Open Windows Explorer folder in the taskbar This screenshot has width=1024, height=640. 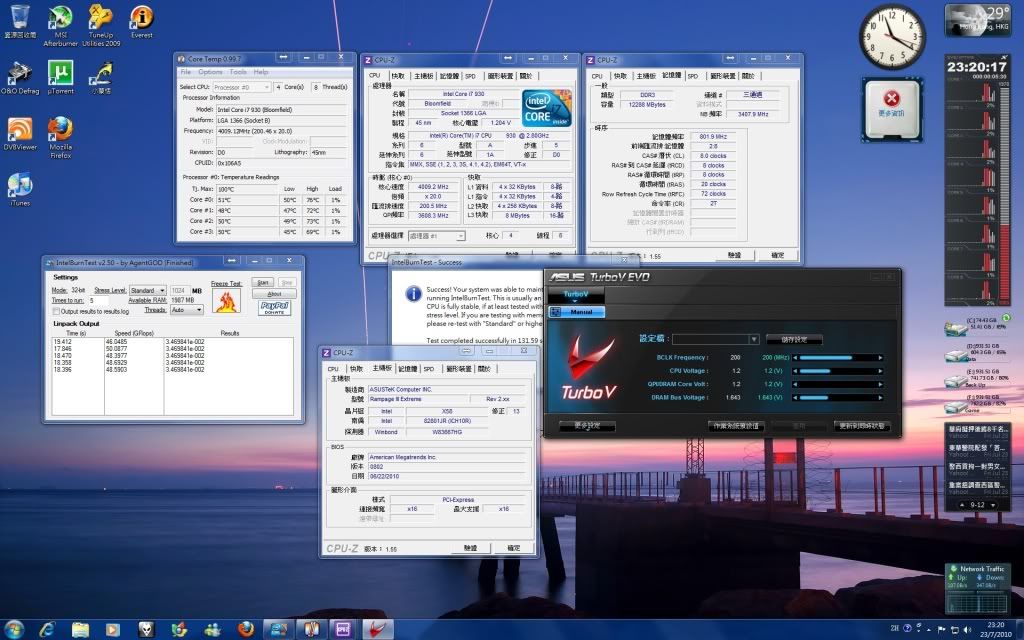[80, 630]
